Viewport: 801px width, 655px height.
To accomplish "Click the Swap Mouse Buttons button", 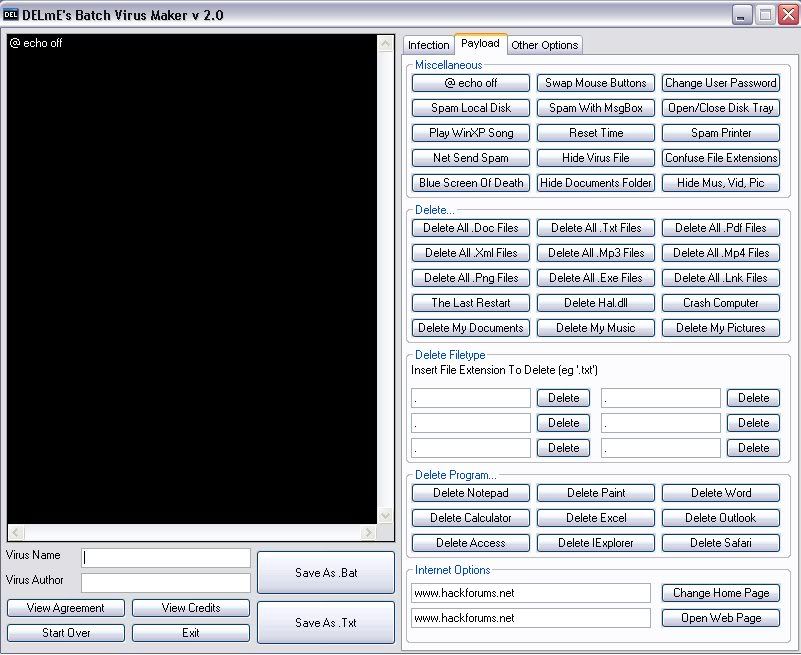I will 596,83.
